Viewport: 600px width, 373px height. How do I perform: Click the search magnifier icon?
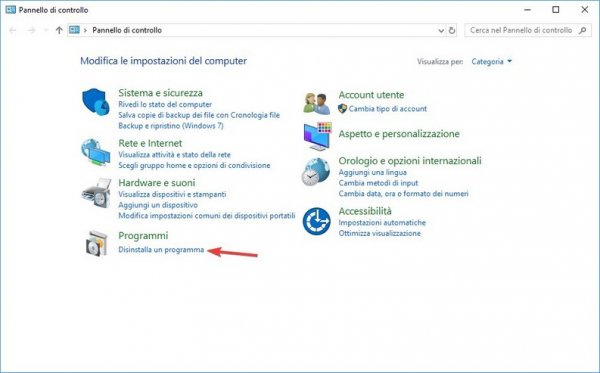pyautogui.click(x=583, y=30)
